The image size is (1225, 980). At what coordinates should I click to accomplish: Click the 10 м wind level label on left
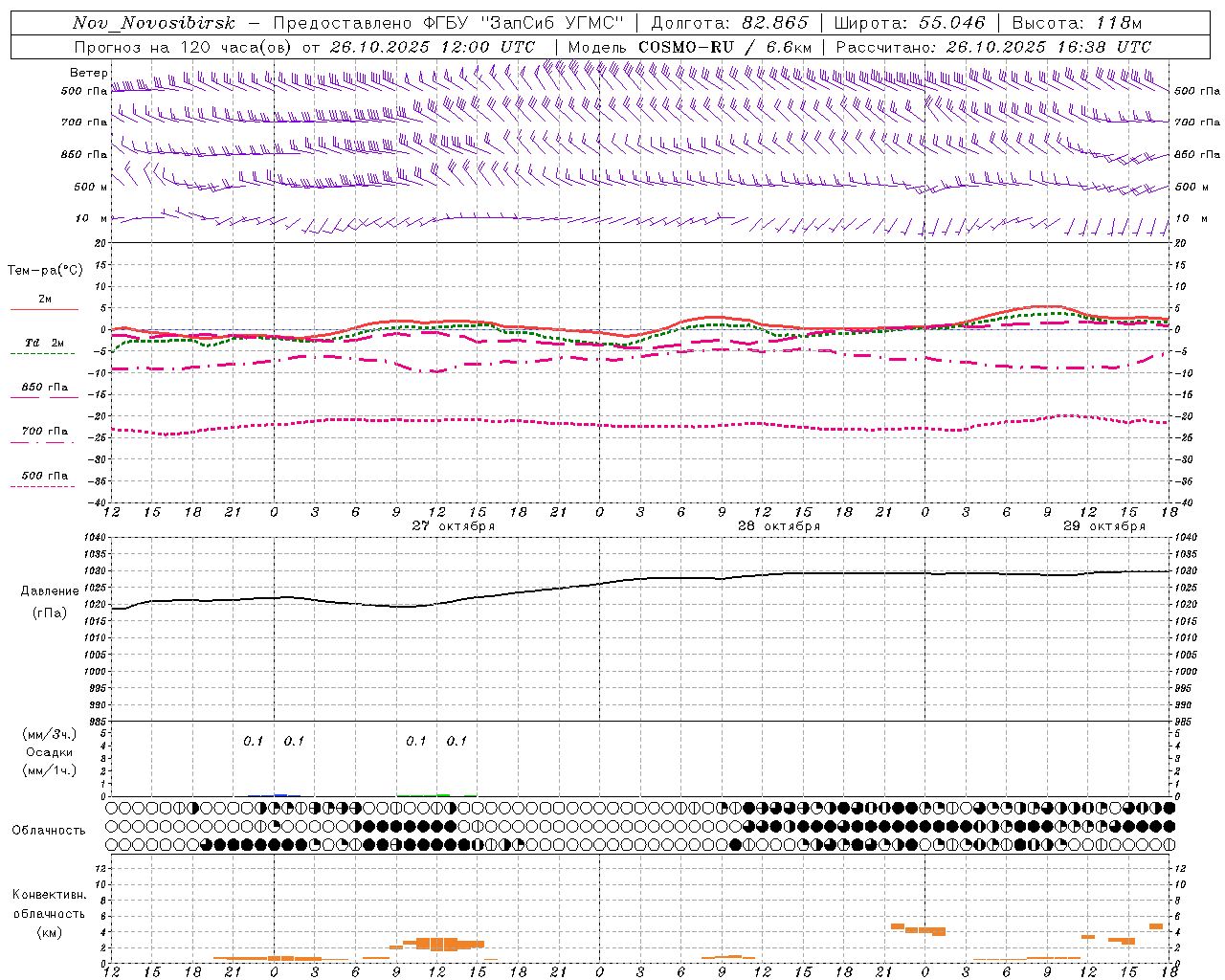coord(92,219)
